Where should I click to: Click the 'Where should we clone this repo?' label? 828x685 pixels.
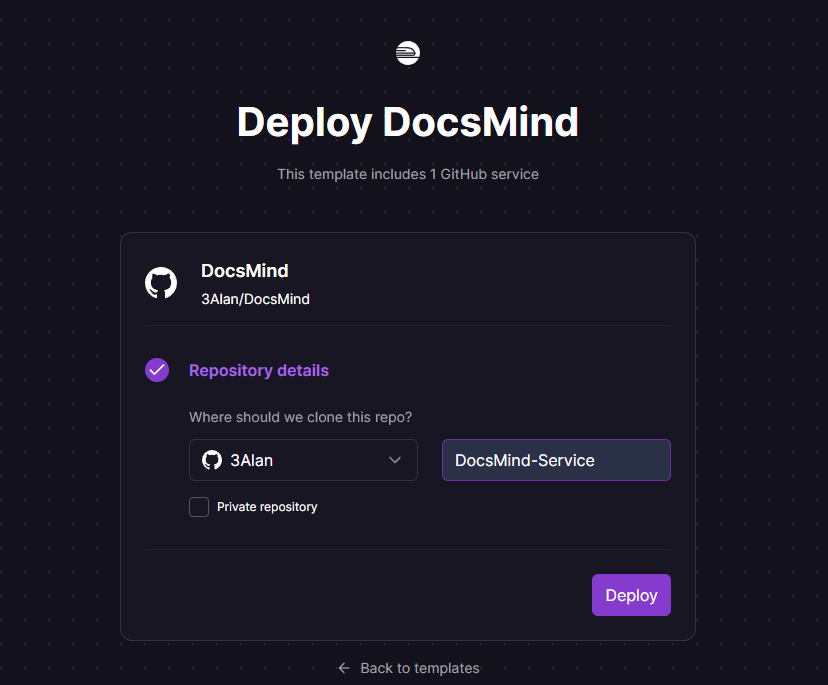point(300,417)
